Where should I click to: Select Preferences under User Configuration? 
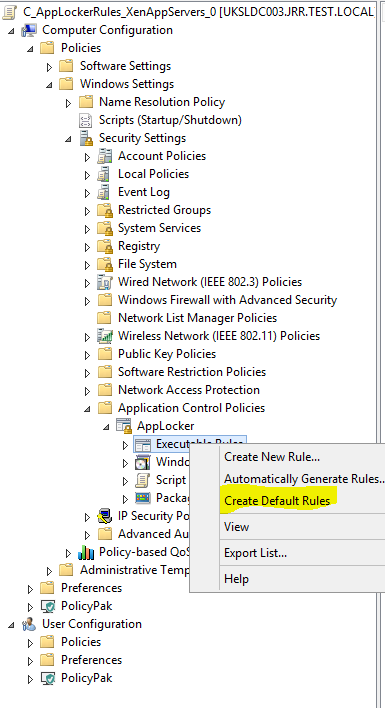pyautogui.click(x=92, y=660)
